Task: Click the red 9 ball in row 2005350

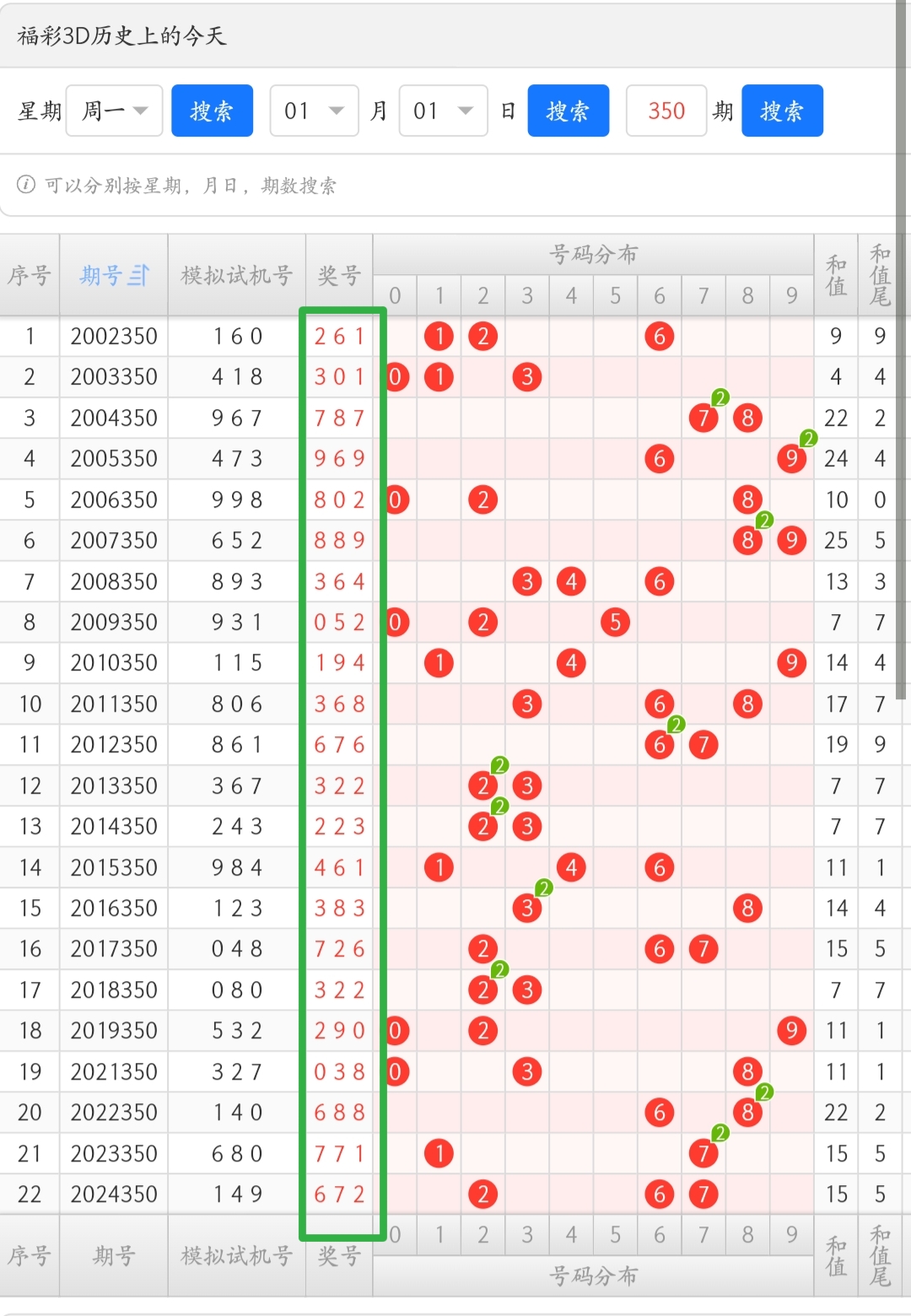Action: (x=791, y=459)
